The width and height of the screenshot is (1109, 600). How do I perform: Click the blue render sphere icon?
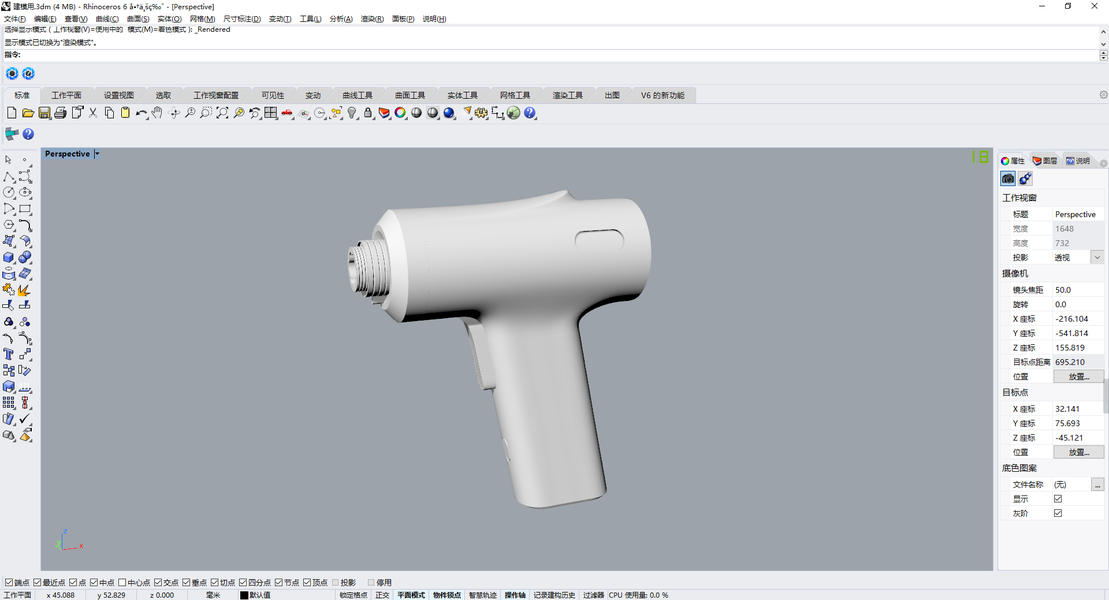click(449, 113)
